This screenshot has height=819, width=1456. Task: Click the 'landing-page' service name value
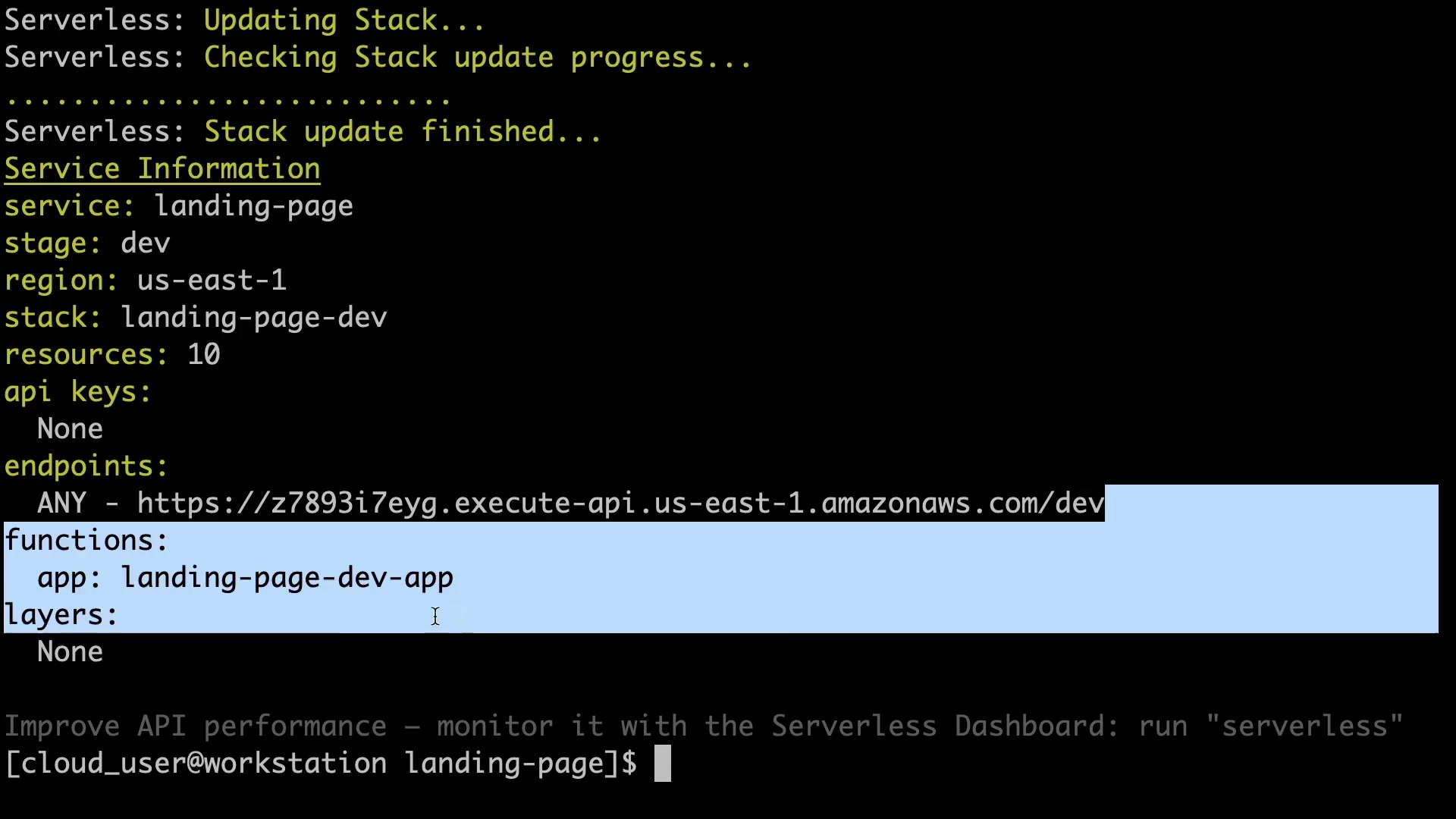coord(254,206)
